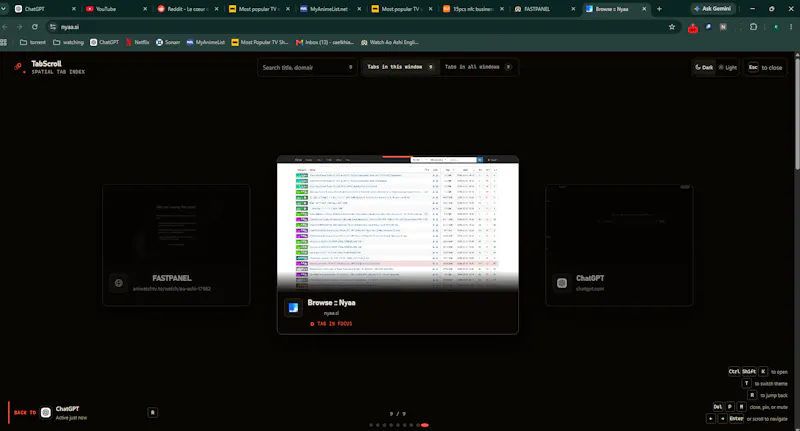Click the P key pin hint

click(x=730, y=407)
